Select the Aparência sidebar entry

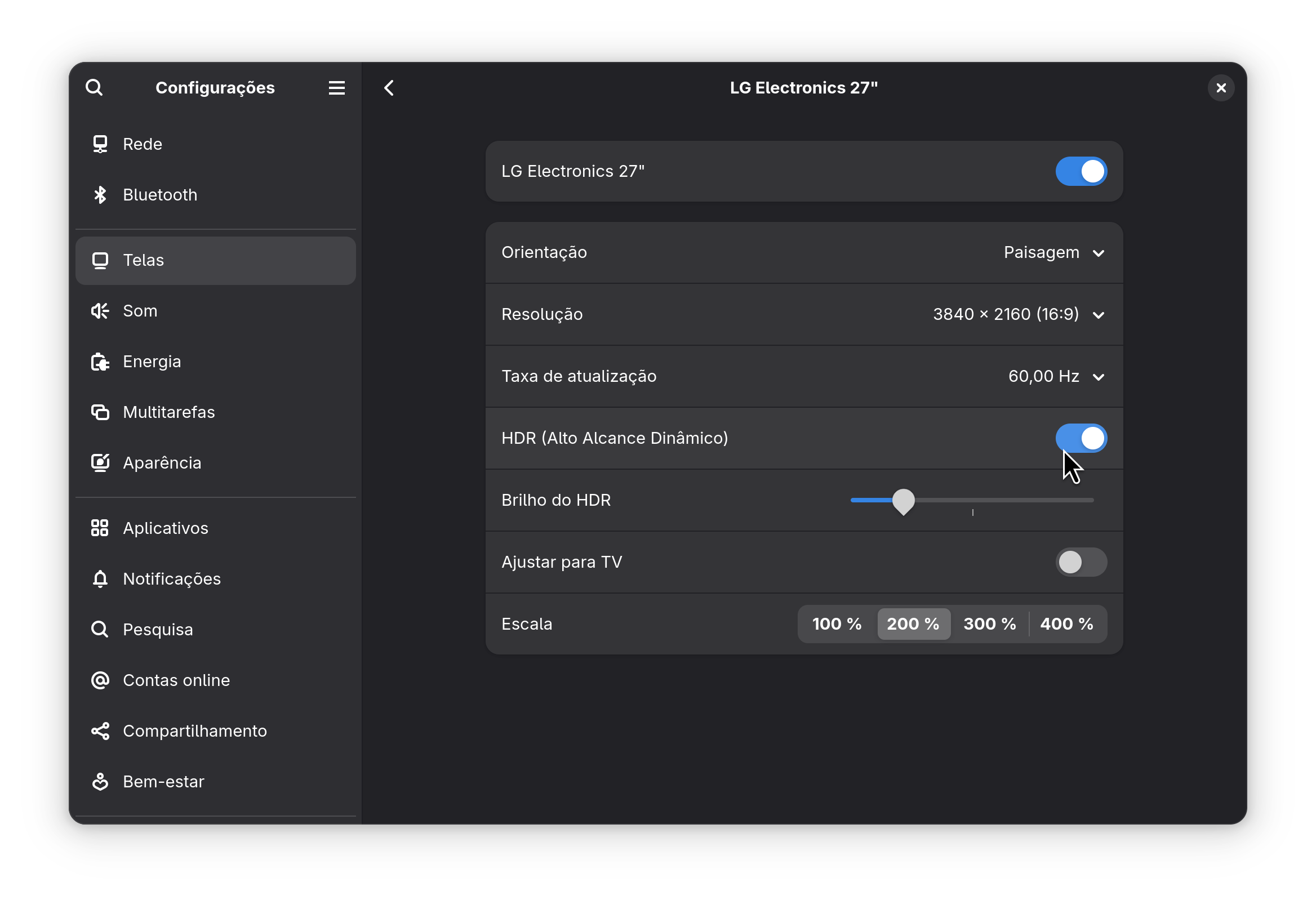[216, 463]
